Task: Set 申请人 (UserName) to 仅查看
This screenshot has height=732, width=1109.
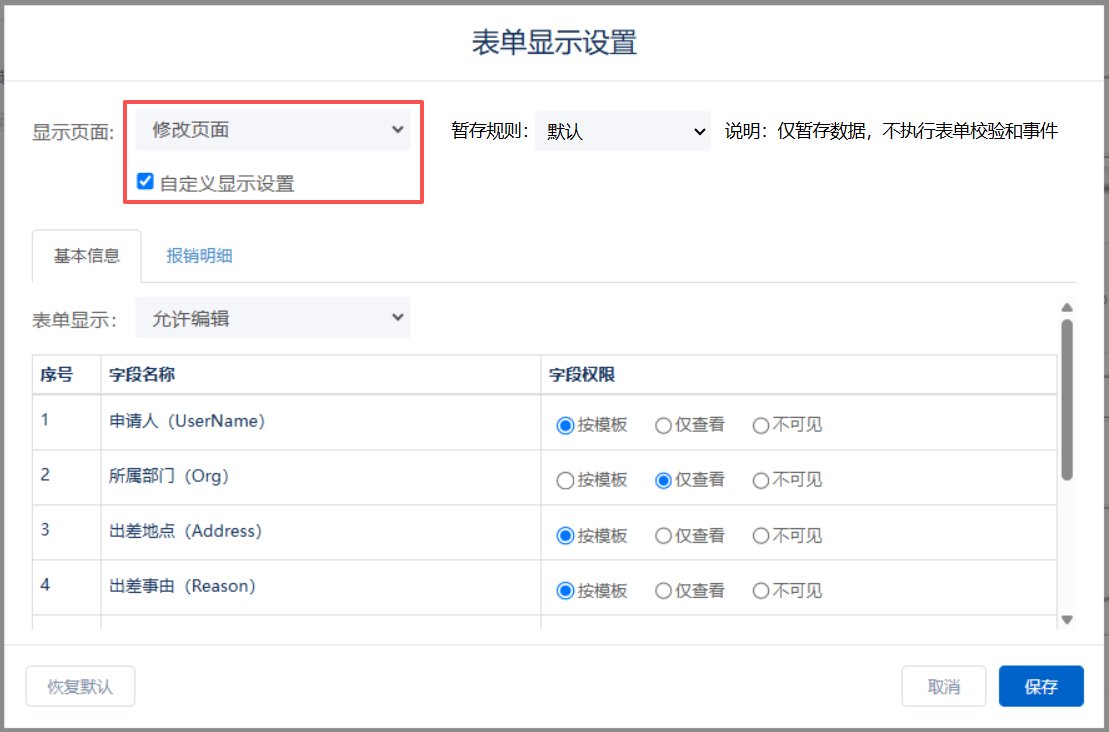Action: [x=663, y=425]
